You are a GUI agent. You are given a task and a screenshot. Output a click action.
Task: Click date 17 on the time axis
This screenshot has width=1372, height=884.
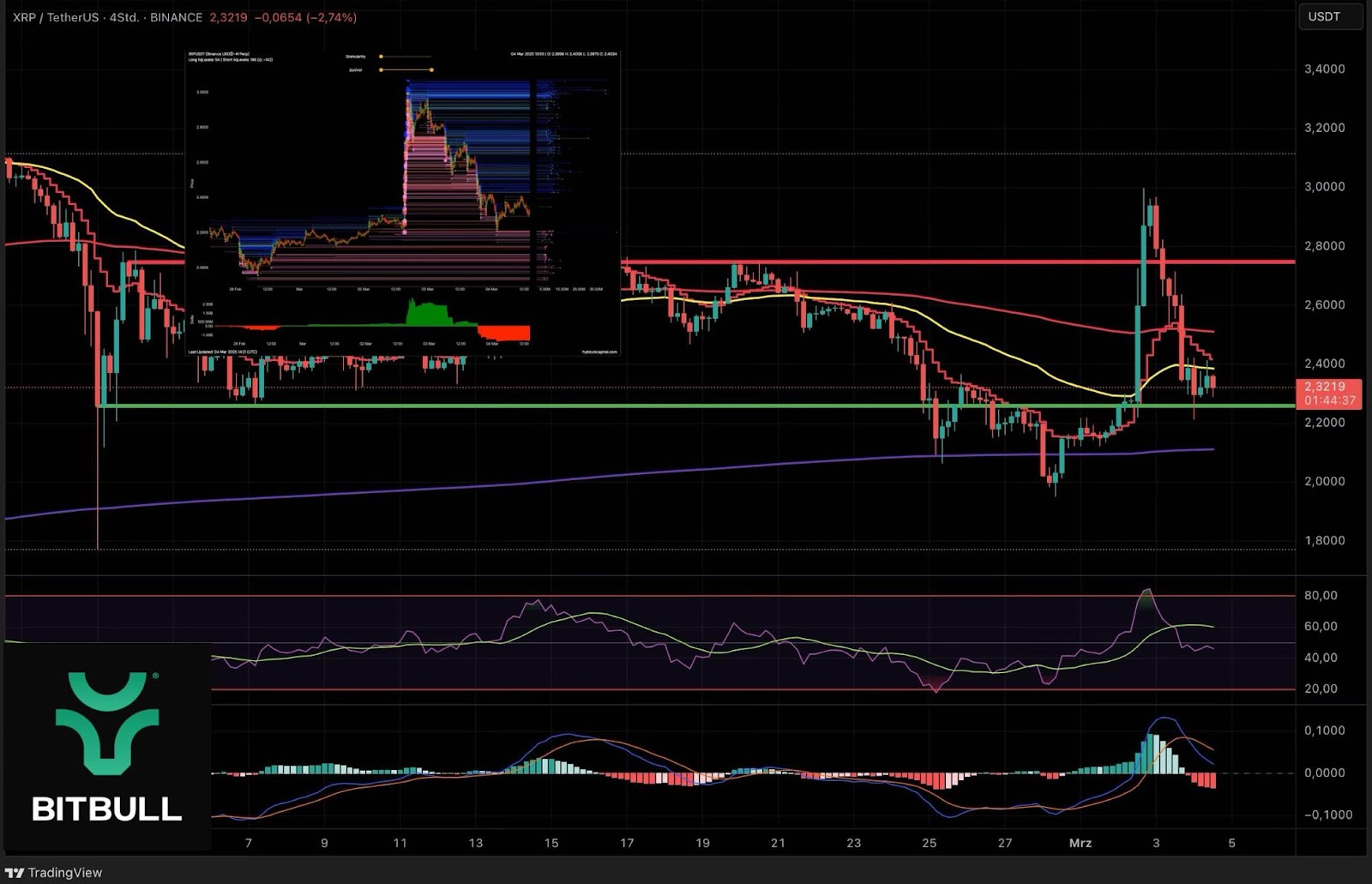pos(627,843)
